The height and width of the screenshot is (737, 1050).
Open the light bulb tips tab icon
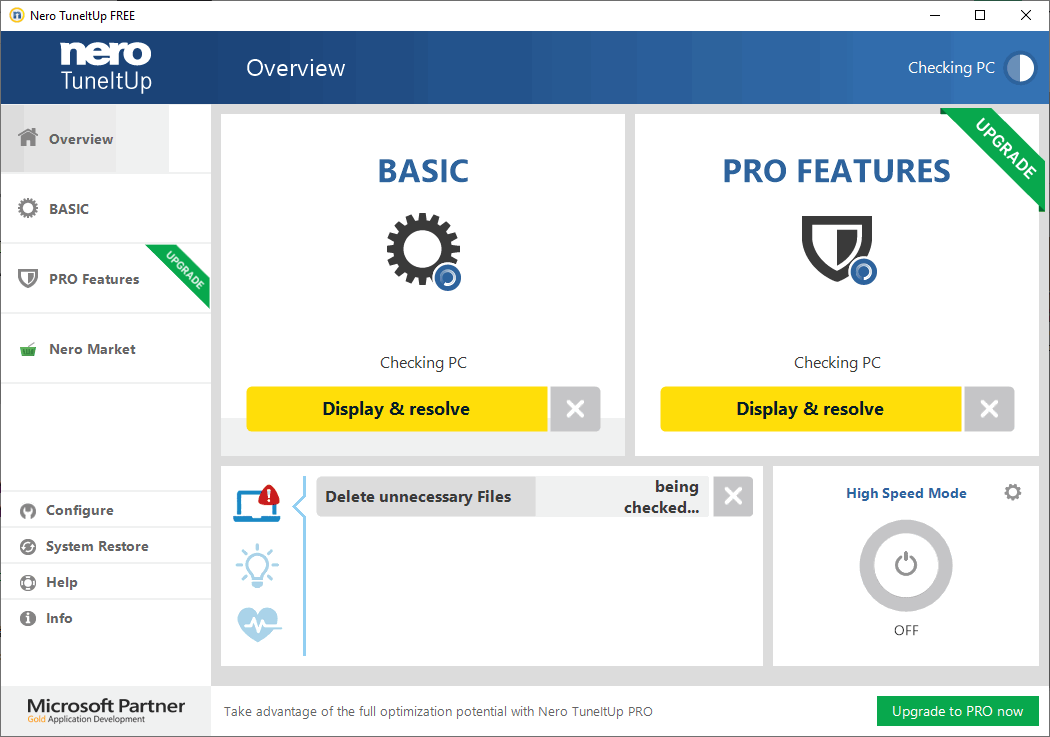[257, 566]
